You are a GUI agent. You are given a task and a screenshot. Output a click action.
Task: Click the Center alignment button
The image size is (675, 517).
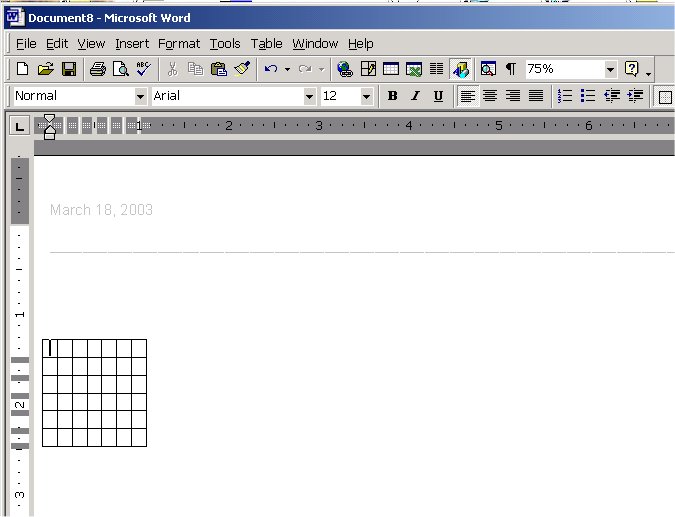490,96
